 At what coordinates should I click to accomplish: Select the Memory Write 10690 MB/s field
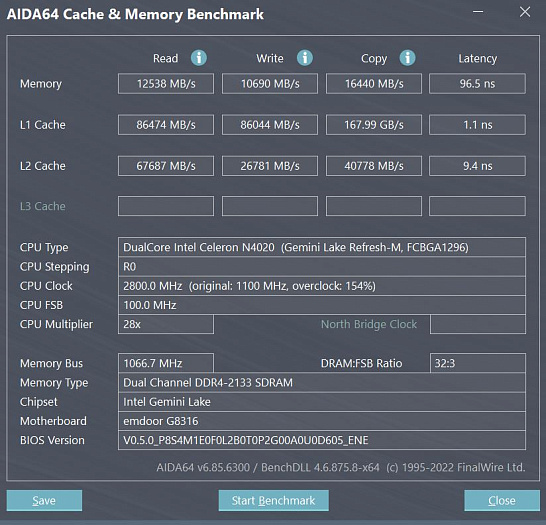(x=270, y=84)
